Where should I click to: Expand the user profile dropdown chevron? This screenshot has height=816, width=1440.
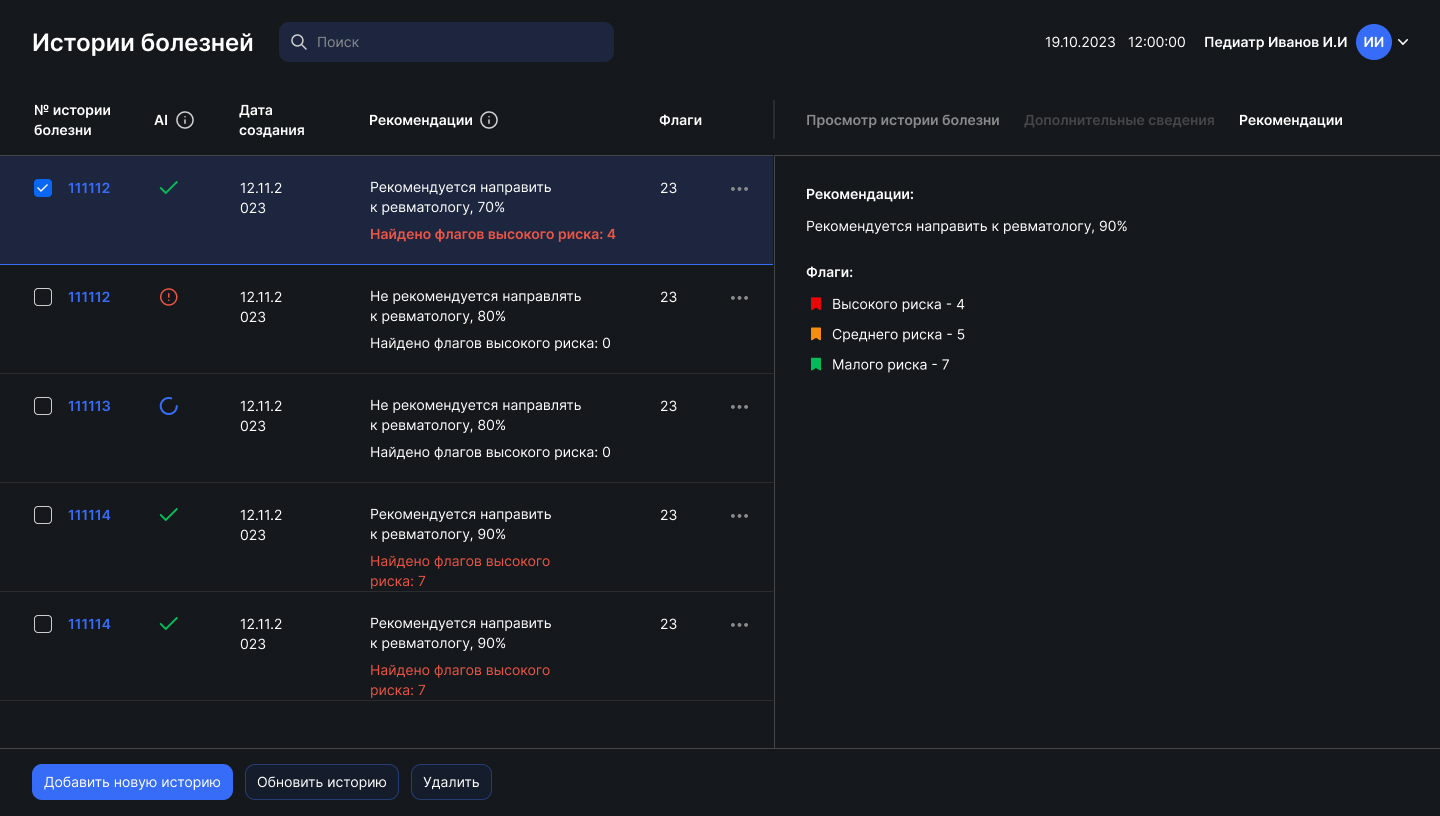point(1403,42)
